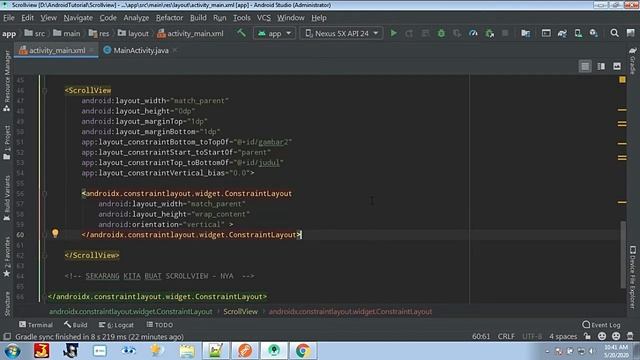Switch editor to Code view icon
Screen dimensions: 640x360
pos(585,66)
